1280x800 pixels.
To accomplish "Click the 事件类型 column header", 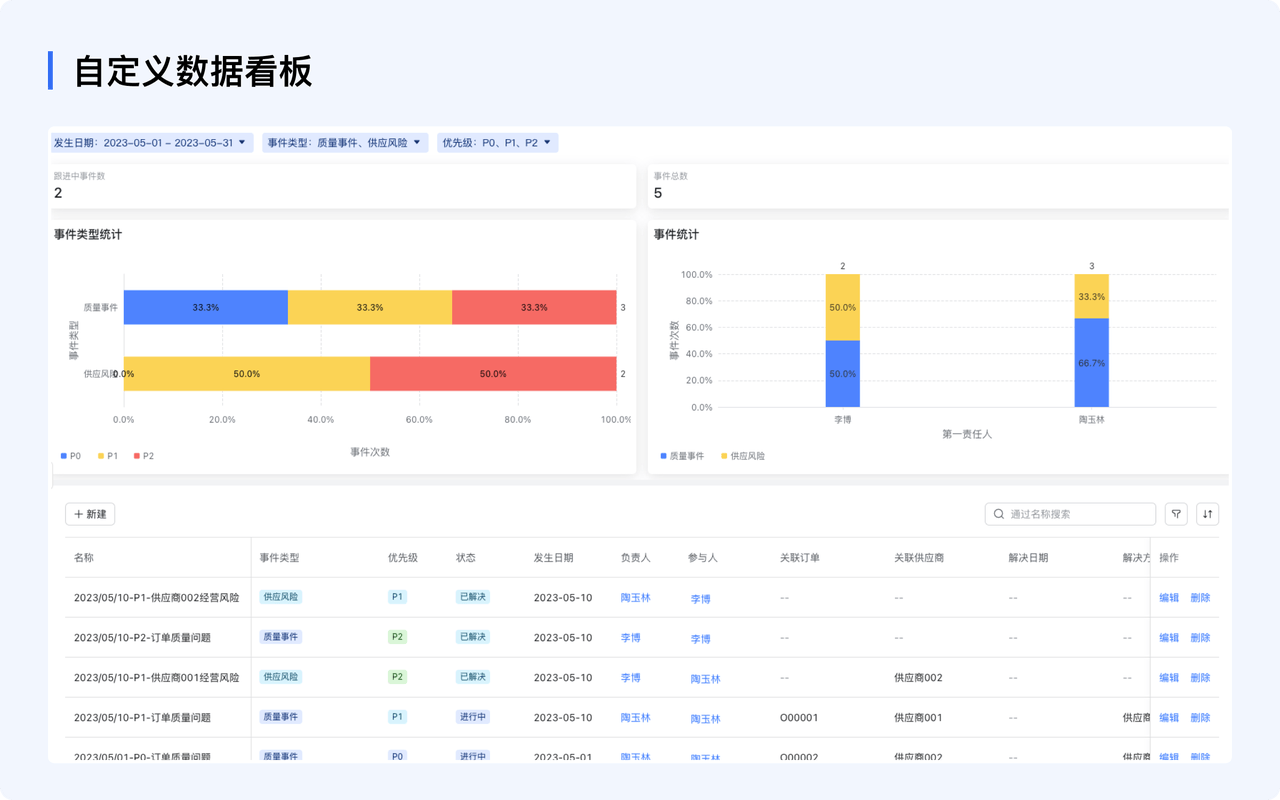I will (279, 558).
